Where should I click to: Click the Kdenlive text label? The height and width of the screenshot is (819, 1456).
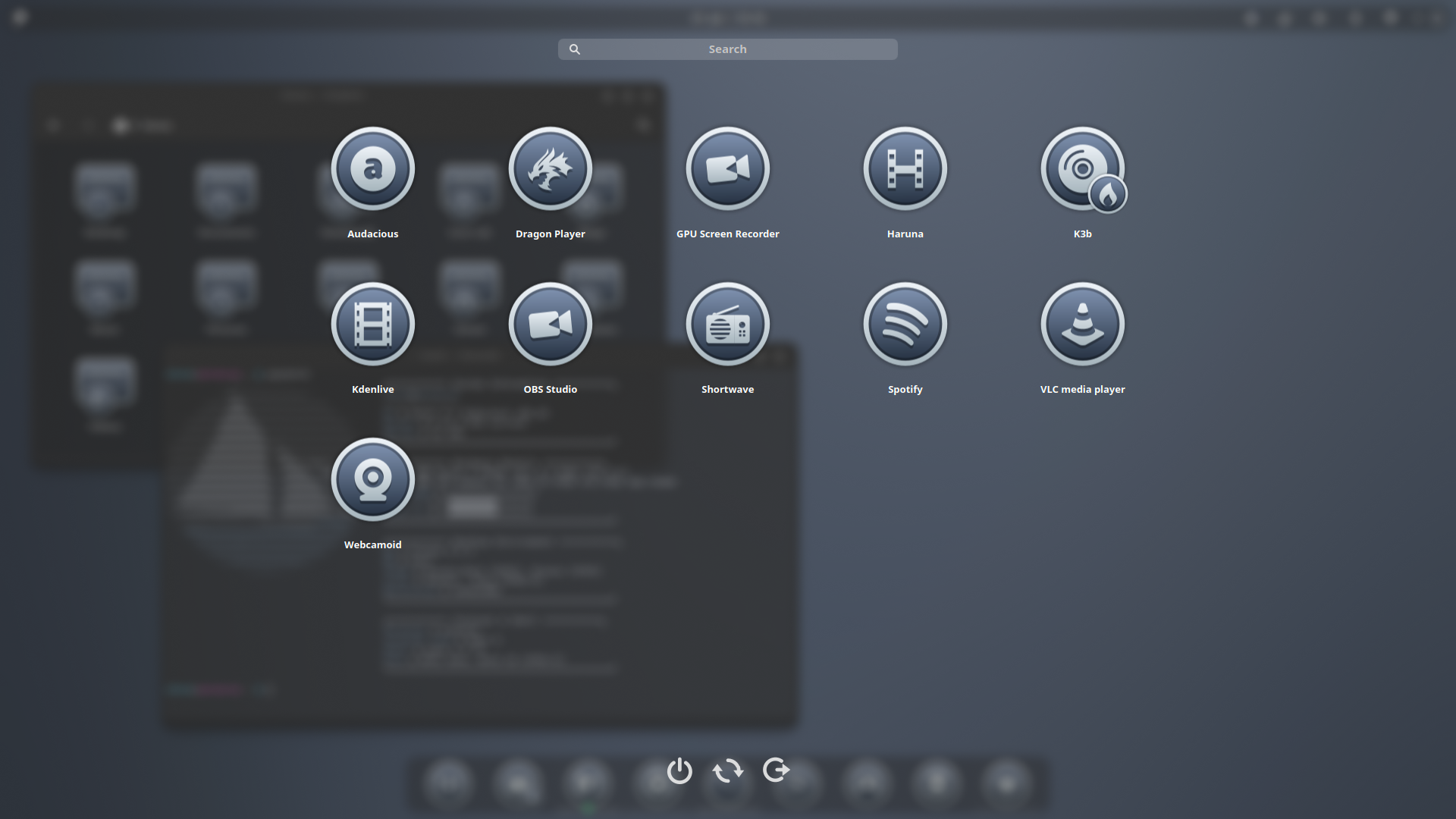(x=372, y=389)
